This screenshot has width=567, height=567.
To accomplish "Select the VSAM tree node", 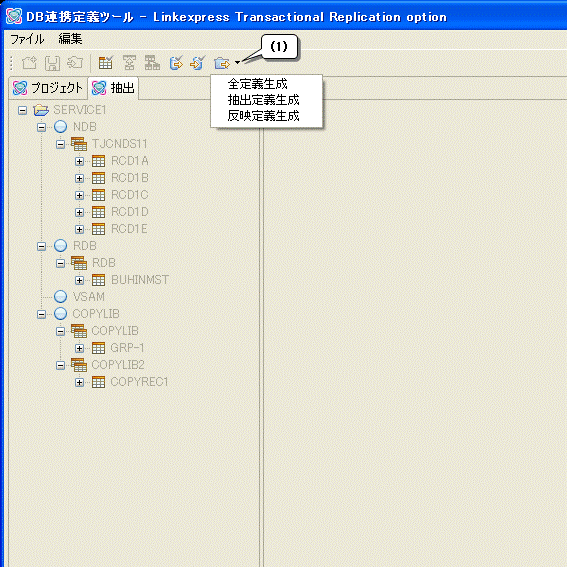I will pos(89,297).
